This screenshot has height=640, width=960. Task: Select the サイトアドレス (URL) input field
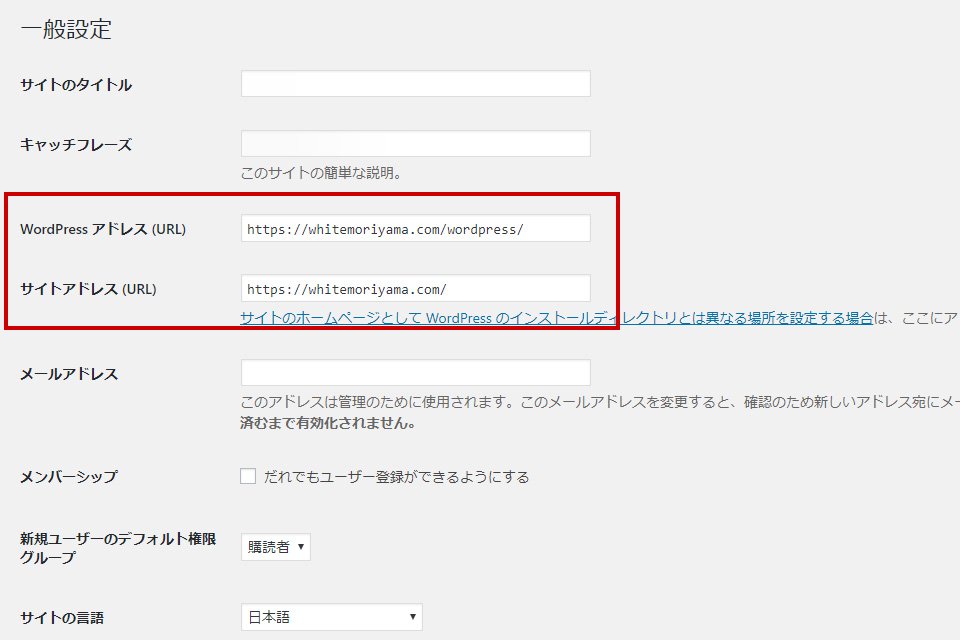(x=415, y=289)
